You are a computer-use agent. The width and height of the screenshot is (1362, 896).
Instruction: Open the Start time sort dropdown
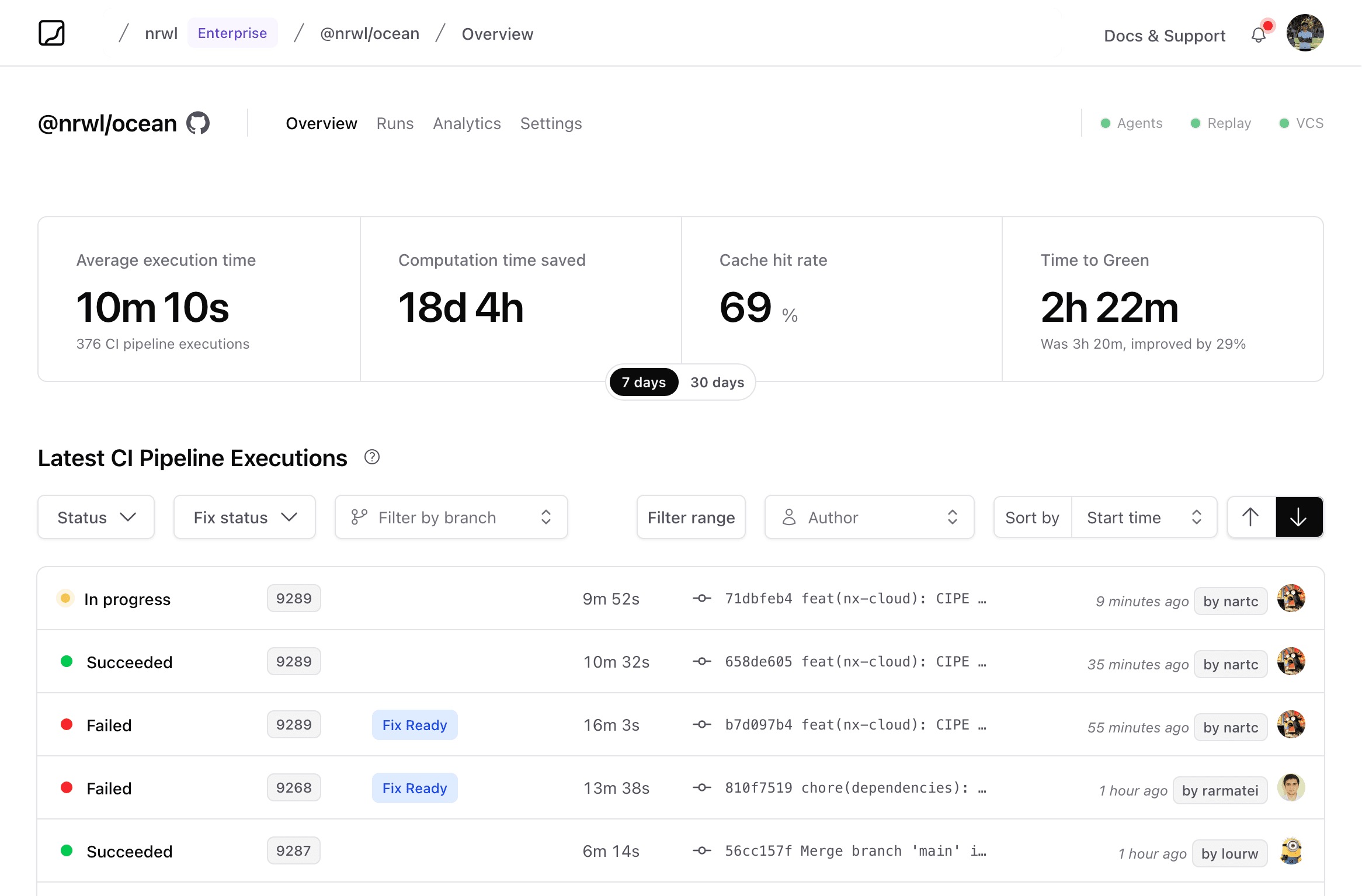coord(1144,518)
